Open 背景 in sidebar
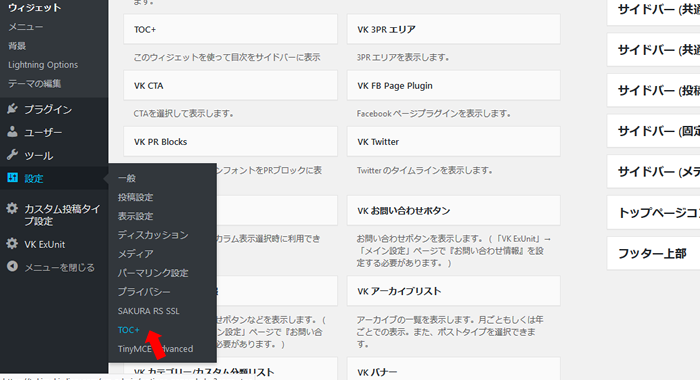This screenshot has width=700, height=380. 17,46
